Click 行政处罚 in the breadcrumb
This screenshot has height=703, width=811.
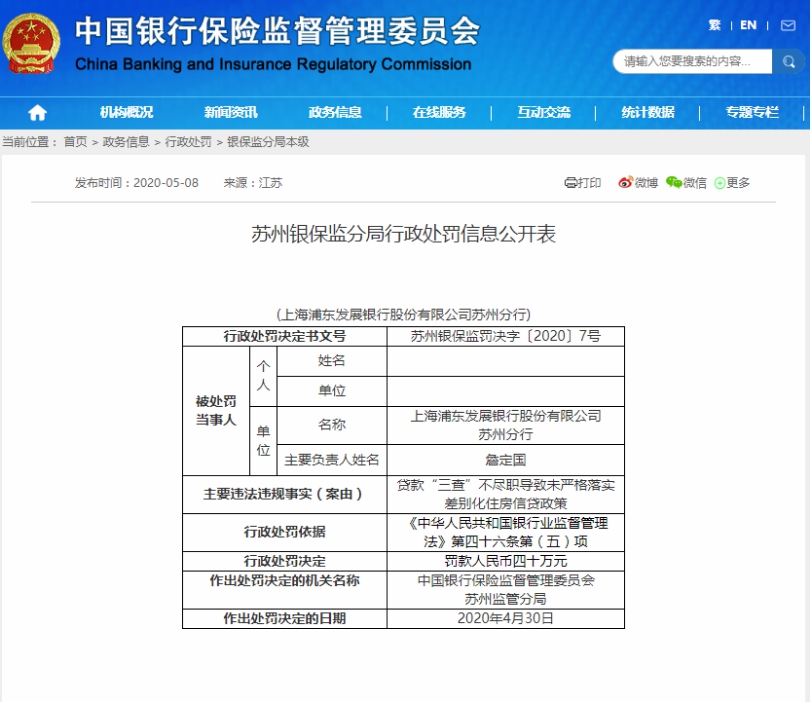coord(188,142)
